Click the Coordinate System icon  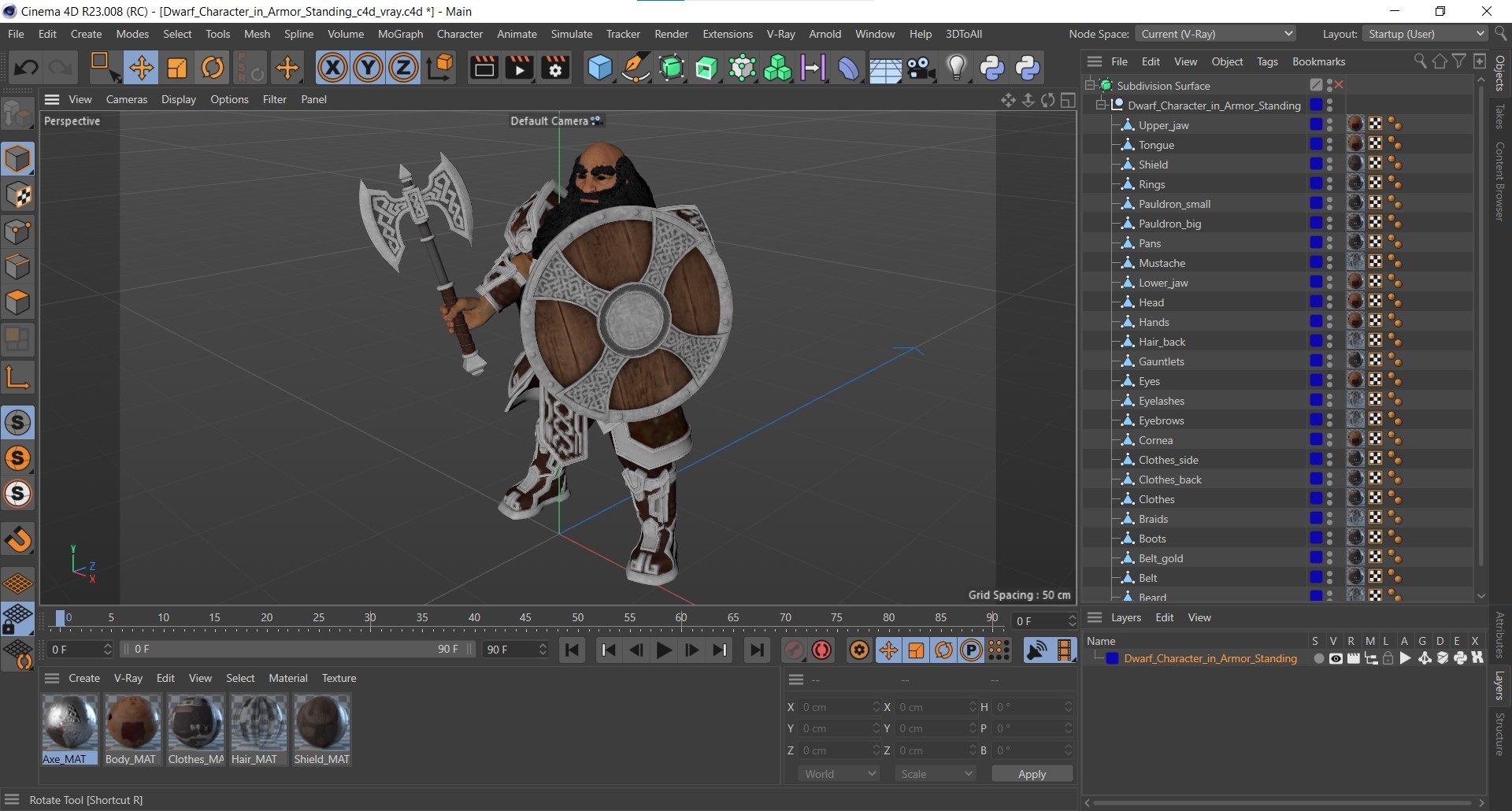440,68
